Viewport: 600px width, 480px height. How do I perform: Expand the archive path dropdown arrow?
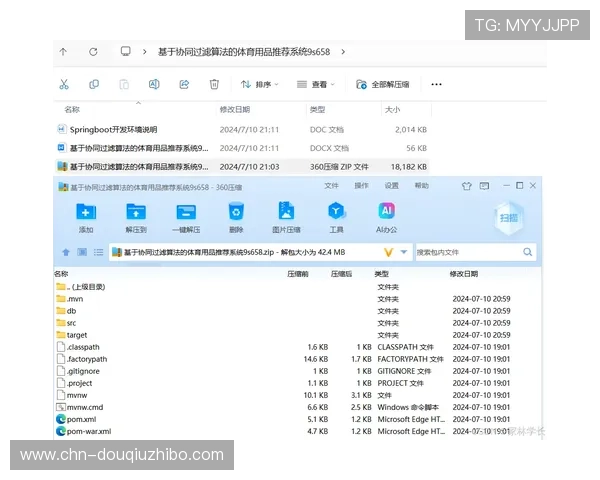403,253
